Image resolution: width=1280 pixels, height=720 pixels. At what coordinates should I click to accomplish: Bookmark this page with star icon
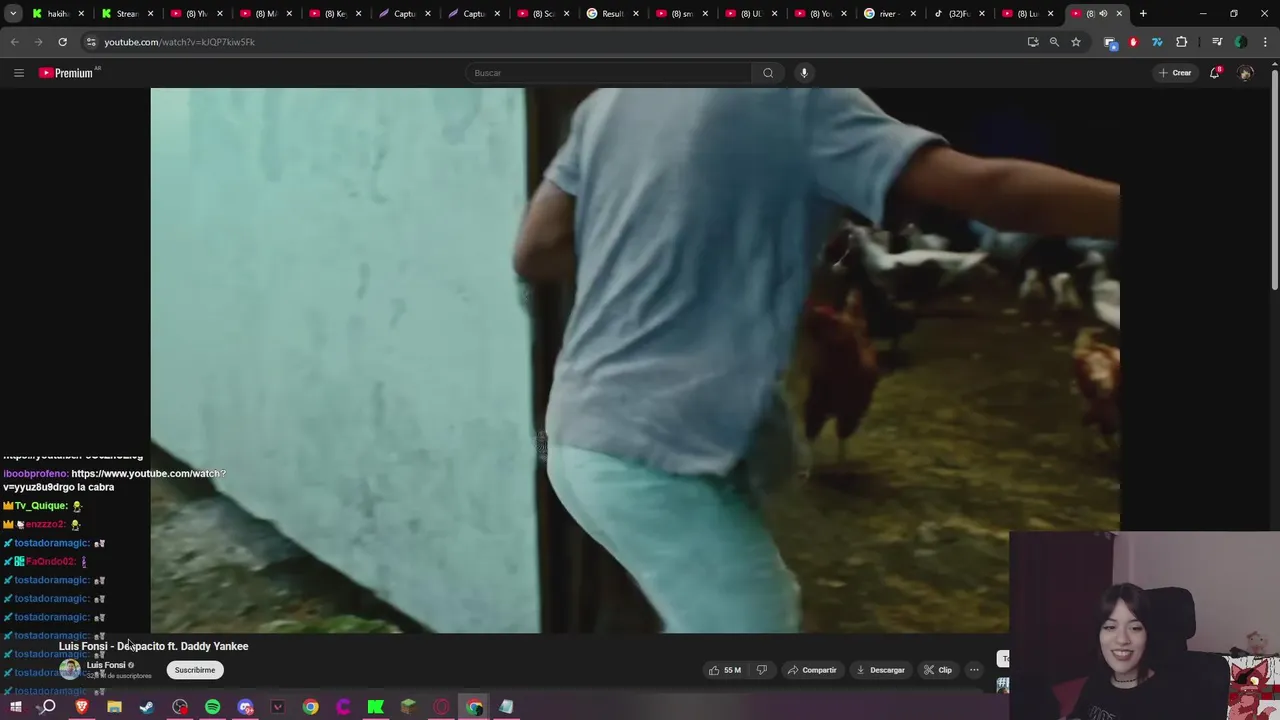[x=1076, y=42]
